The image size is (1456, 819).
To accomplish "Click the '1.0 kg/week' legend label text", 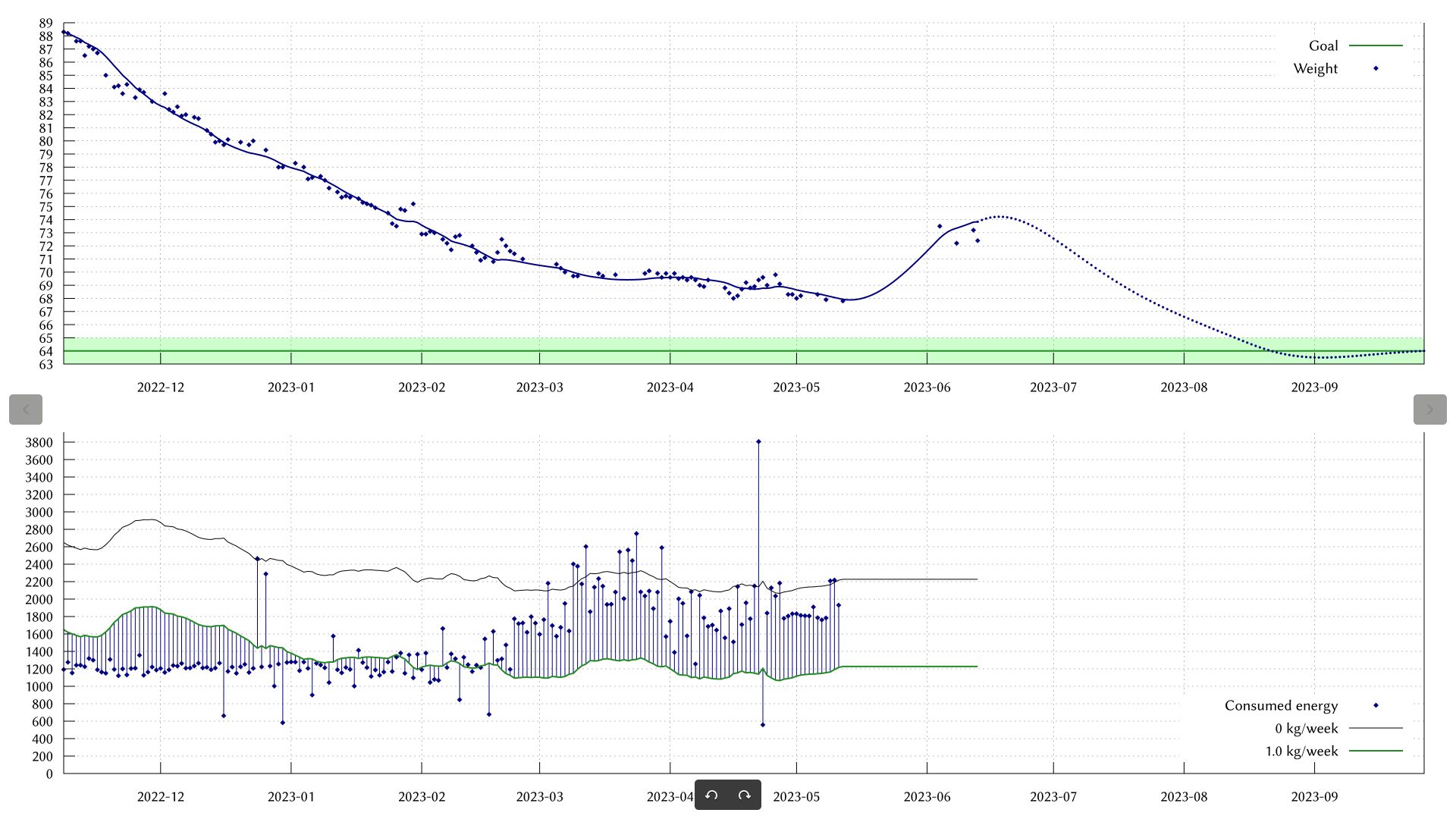I will pos(1303,752).
